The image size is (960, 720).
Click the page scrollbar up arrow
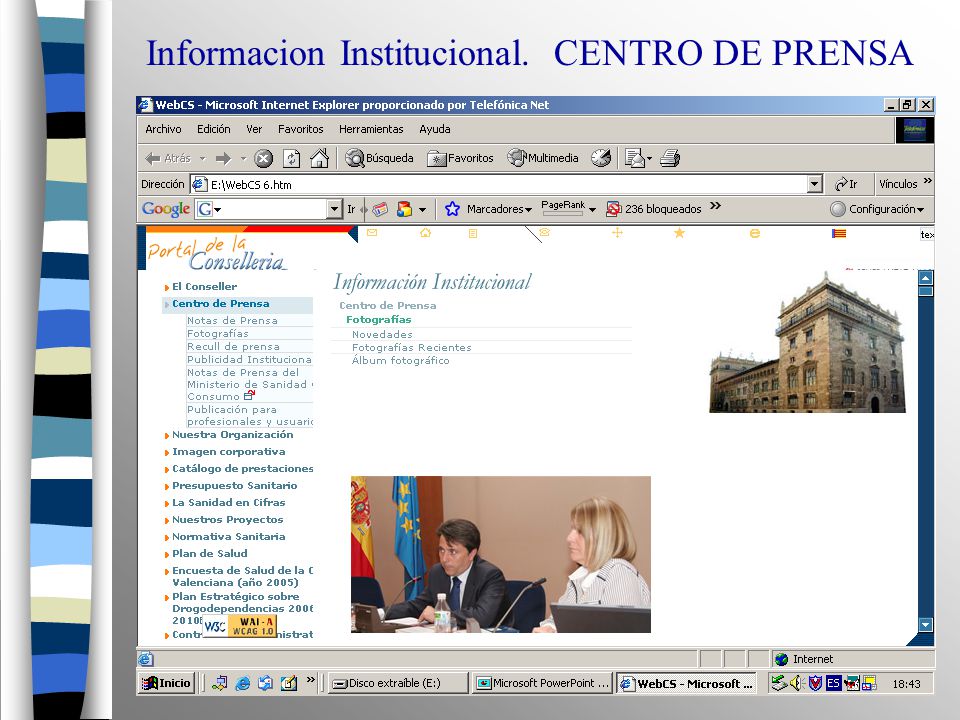(926, 279)
